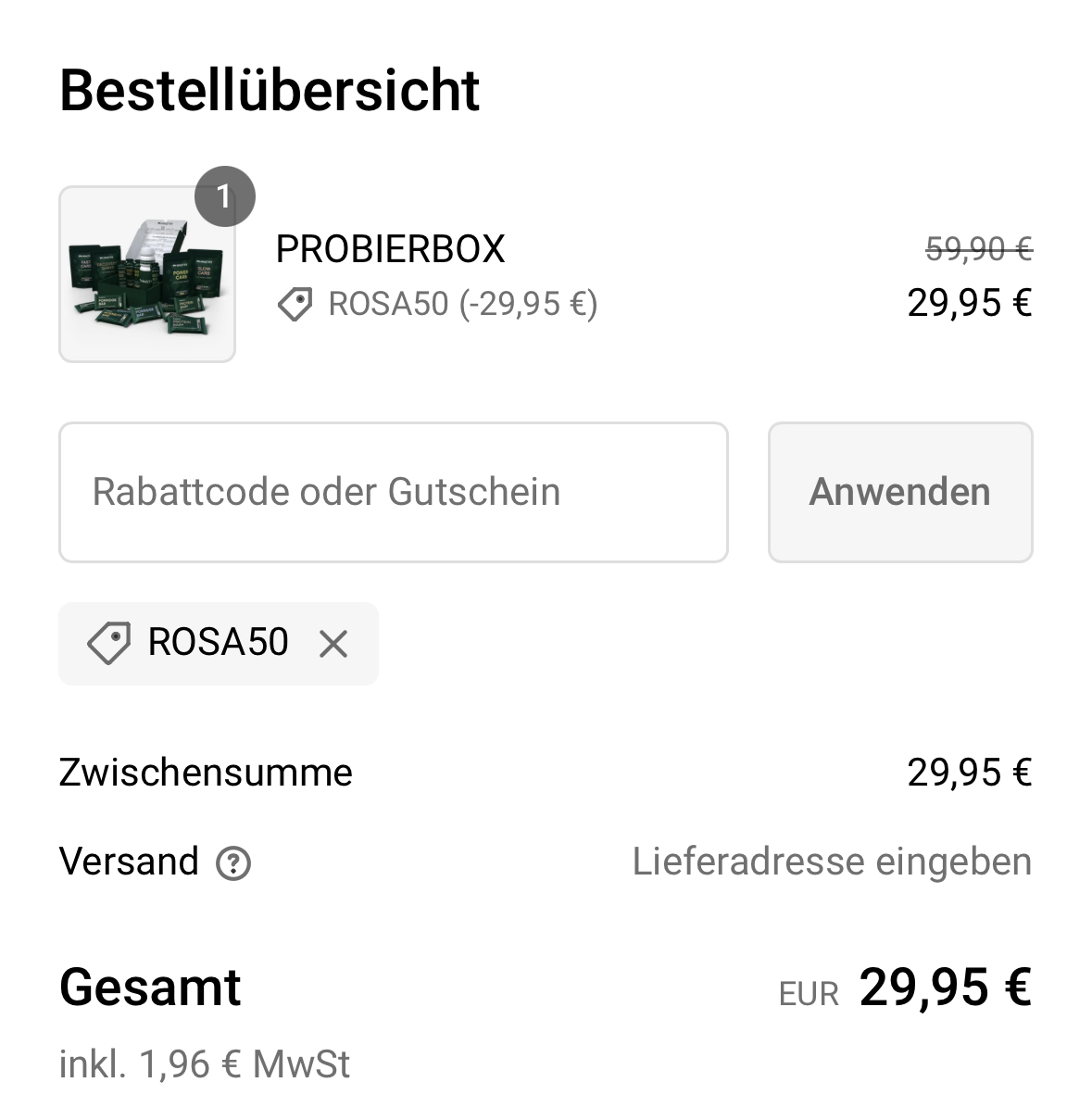1092x1120 pixels.
Task: Click the Versand help question mark icon
Action: (233, 863)
